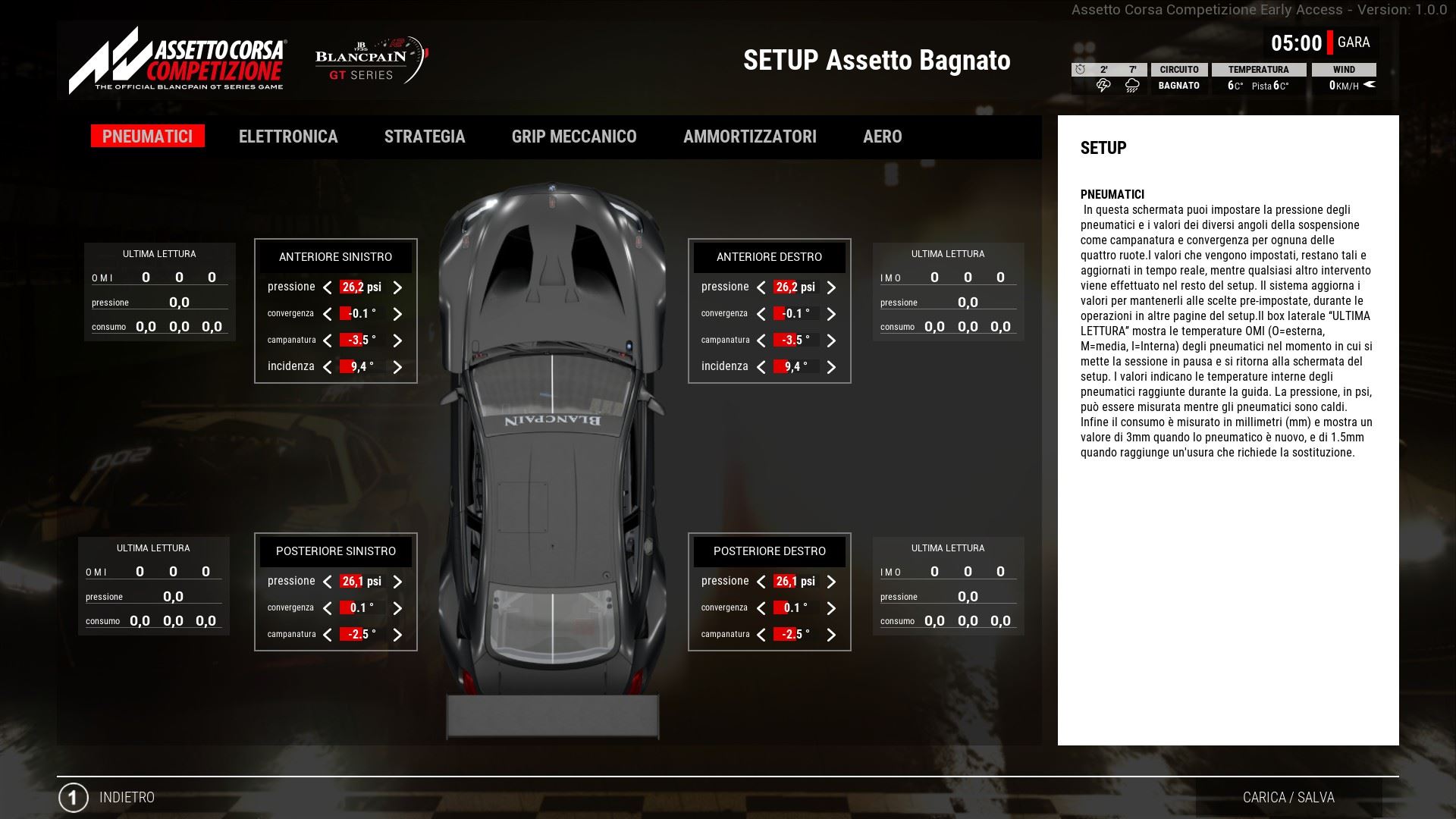Image resolution: width=1456 pixels, height=819 pixels.
Task: Decrease front-left convergenza value
Action: [x=328, y=314]
